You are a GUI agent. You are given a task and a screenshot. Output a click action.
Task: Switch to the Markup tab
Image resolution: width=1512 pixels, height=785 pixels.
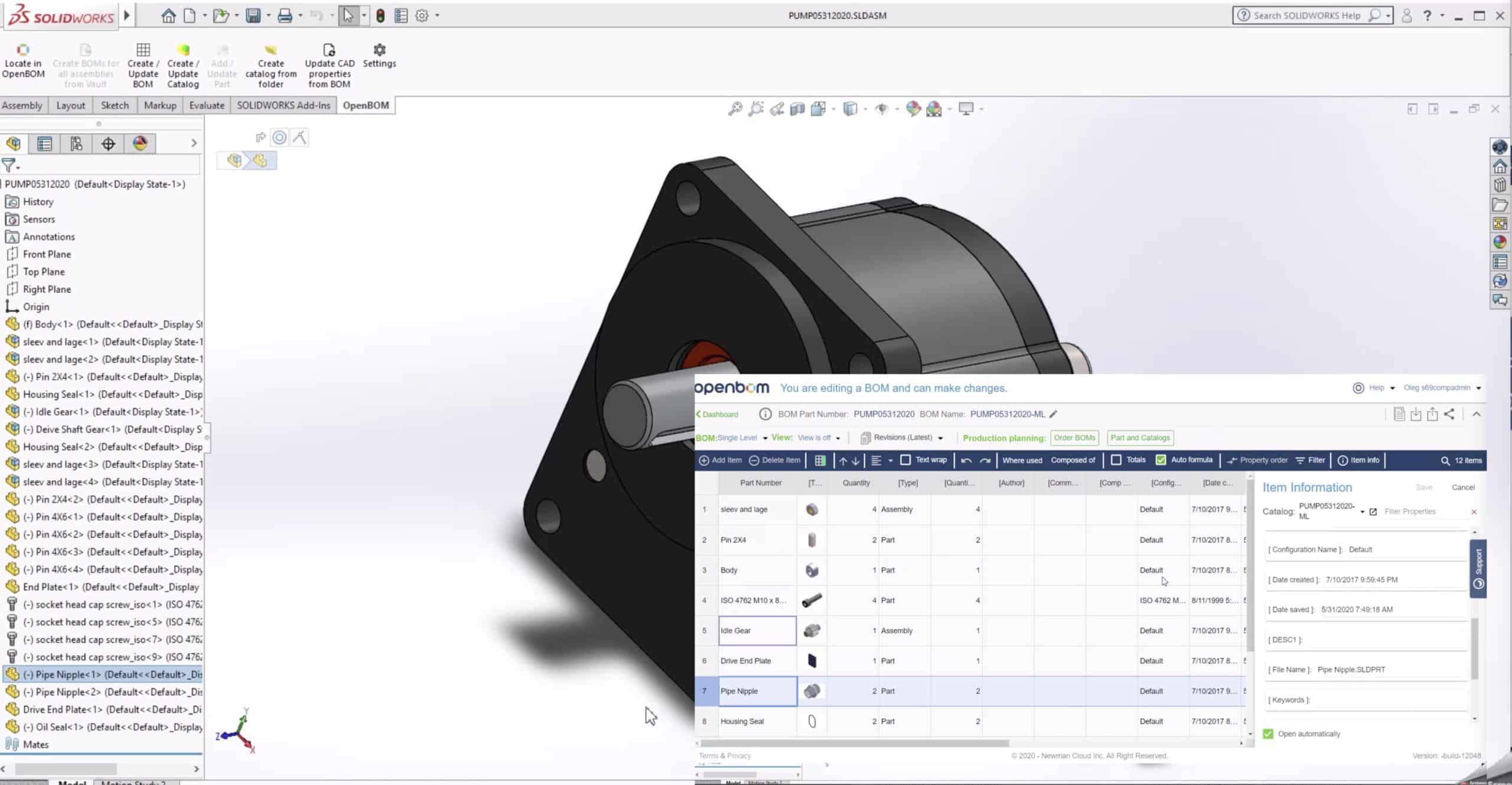160,105
